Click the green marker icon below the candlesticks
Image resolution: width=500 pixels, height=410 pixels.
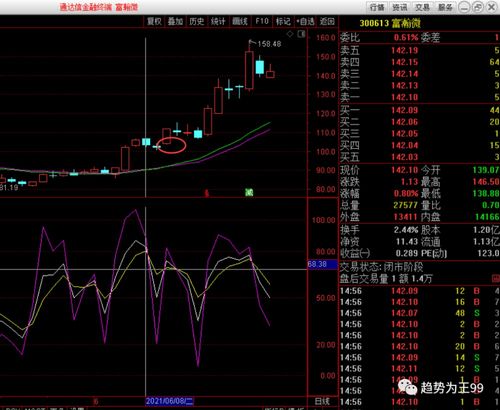249,192
